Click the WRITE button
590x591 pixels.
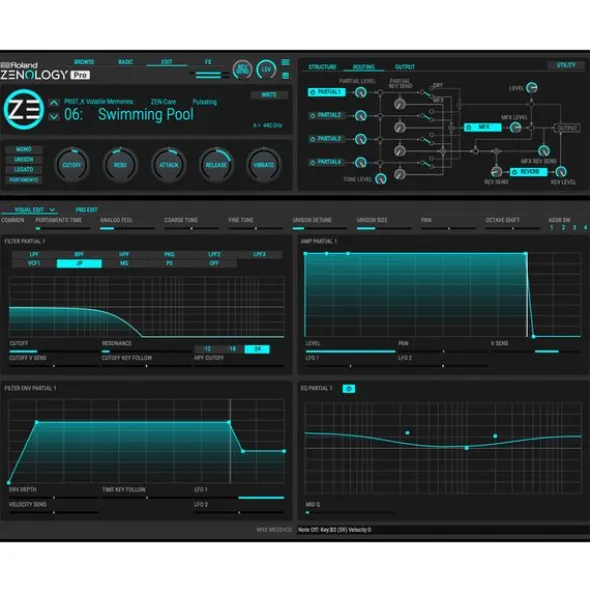point(269,95)
